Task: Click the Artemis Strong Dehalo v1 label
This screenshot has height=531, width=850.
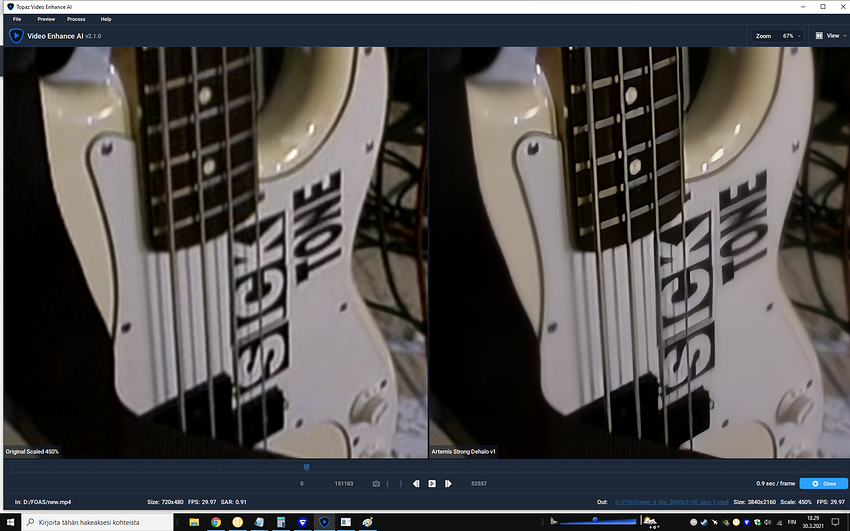Action: coord(463,451)
